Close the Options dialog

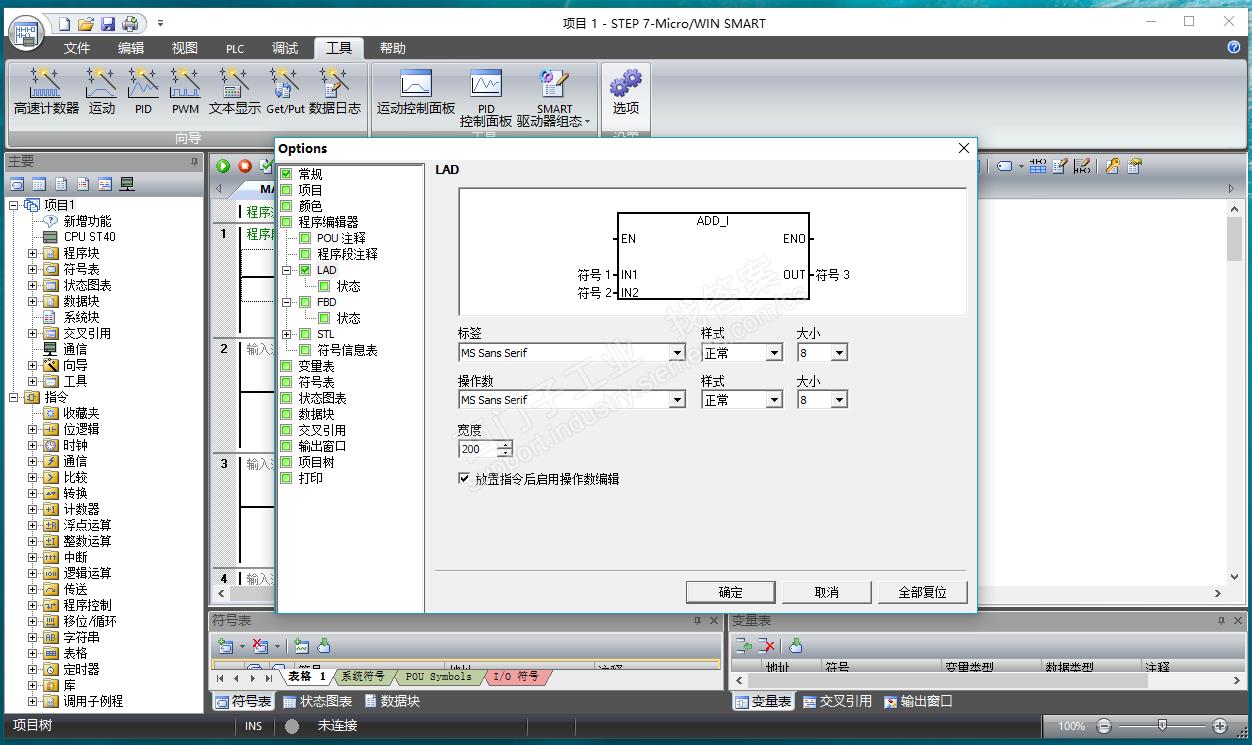click(964, 148)
